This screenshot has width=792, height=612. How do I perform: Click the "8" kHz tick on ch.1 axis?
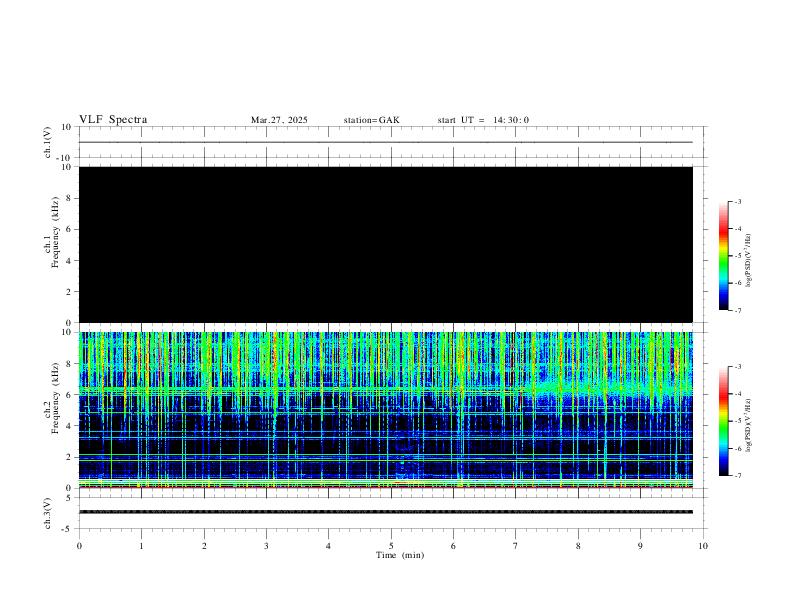click(69, 198)
